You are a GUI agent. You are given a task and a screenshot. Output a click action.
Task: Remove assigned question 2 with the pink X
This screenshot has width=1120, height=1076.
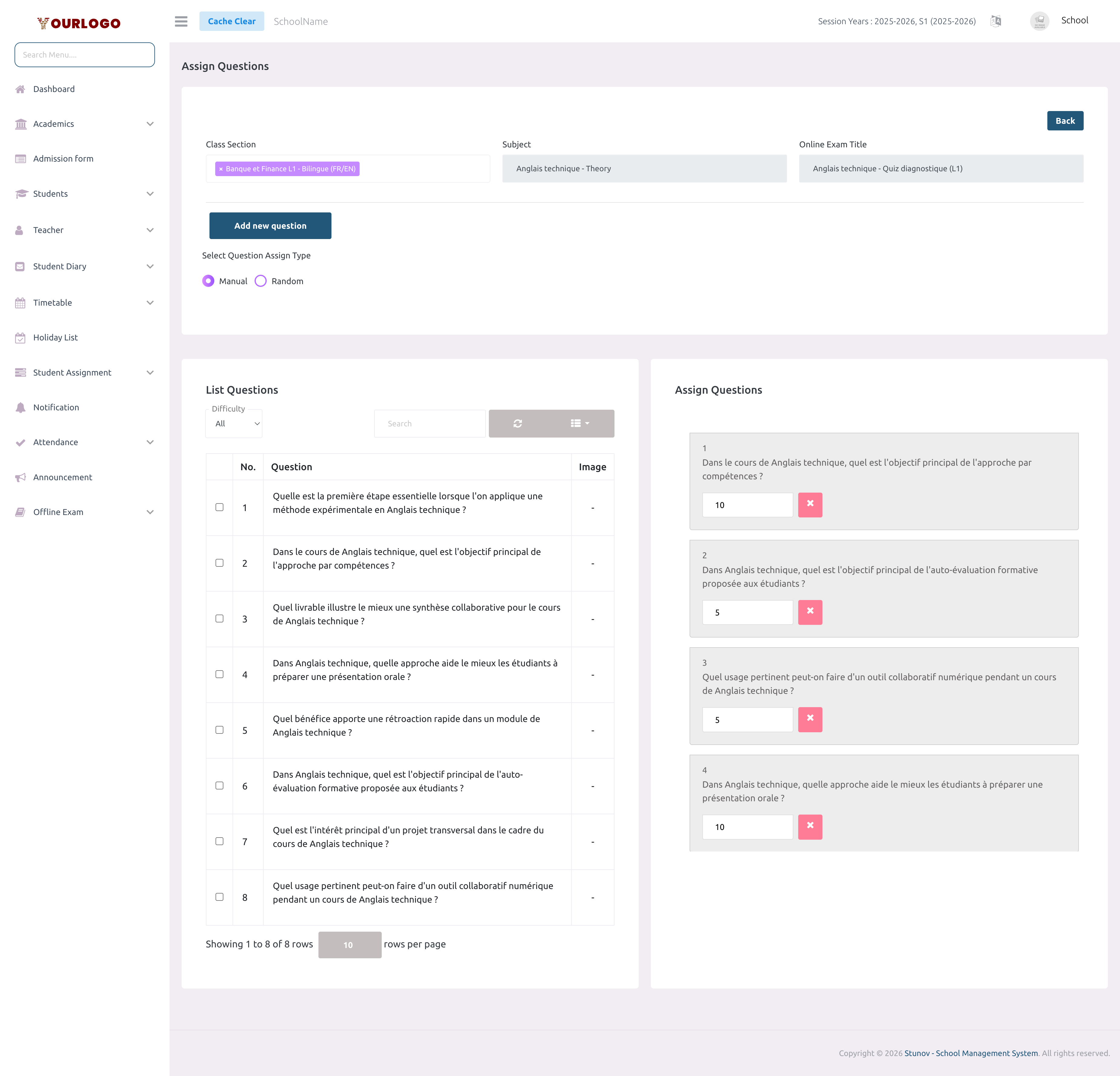810,612
